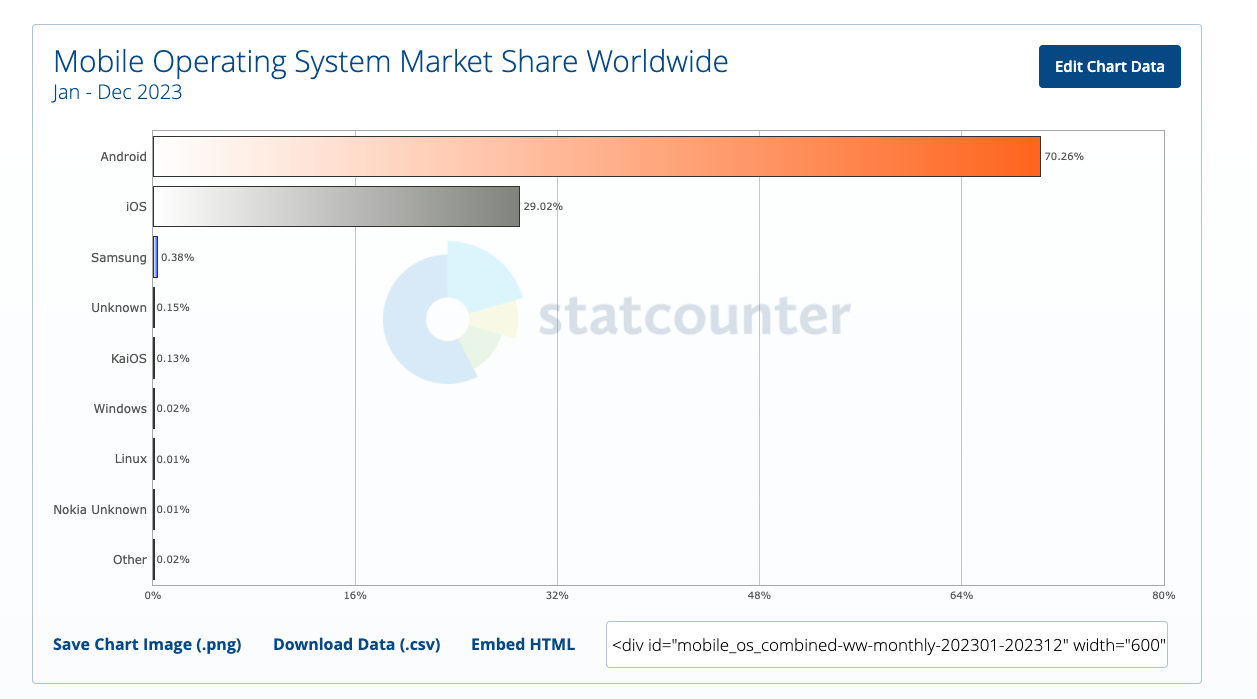Click the 'Nokia Unknown' axis label
The width and height of the screenshot is (1257, 699).
pyautogui.click(x=100, y=510)
